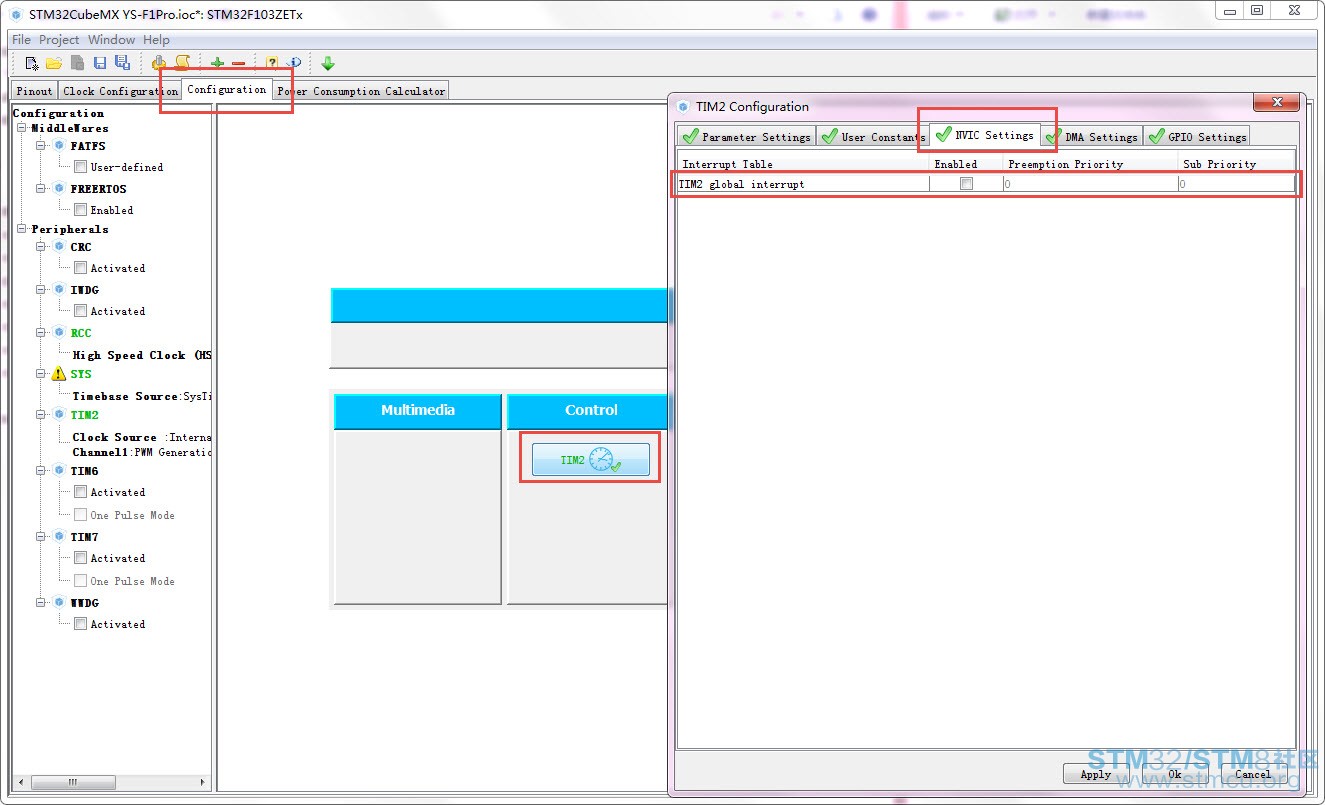Collapse the TIM6 tree node

click(41, 471)
